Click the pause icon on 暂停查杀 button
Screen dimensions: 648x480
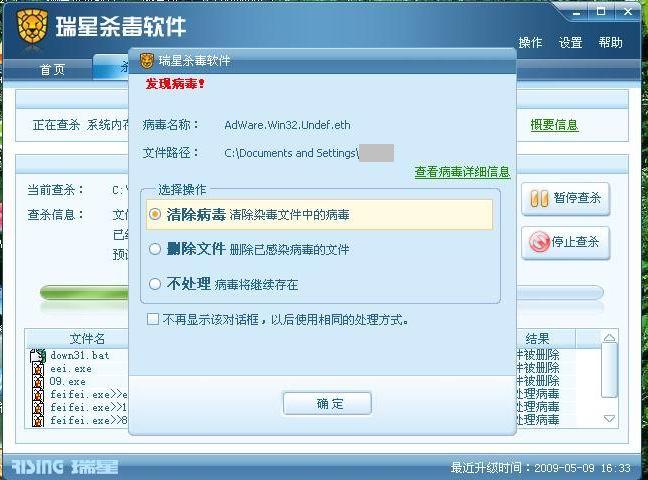(539, 198)
